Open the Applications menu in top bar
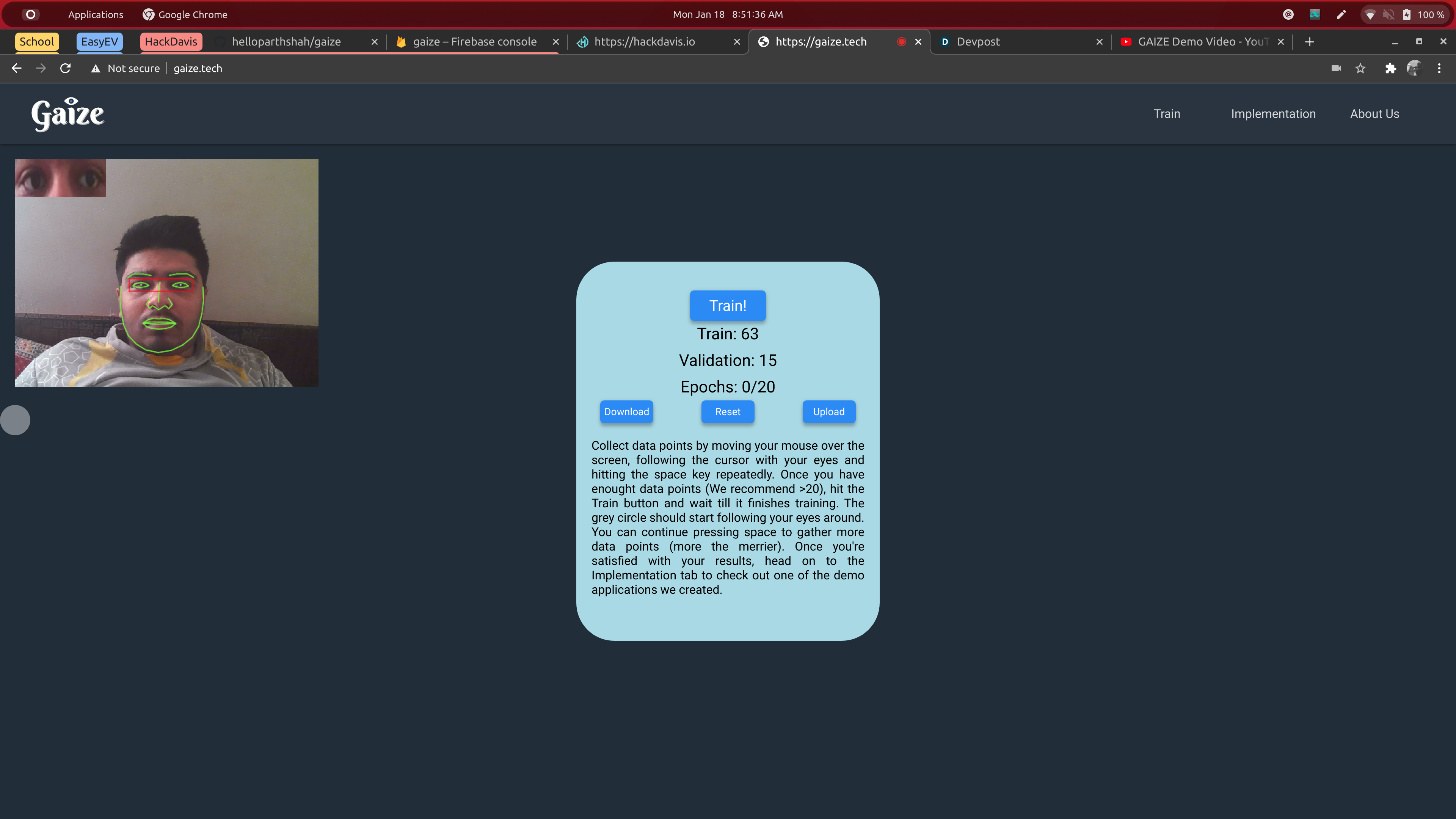The width and height of the screenshot is (1456, 819). (96, 15)
